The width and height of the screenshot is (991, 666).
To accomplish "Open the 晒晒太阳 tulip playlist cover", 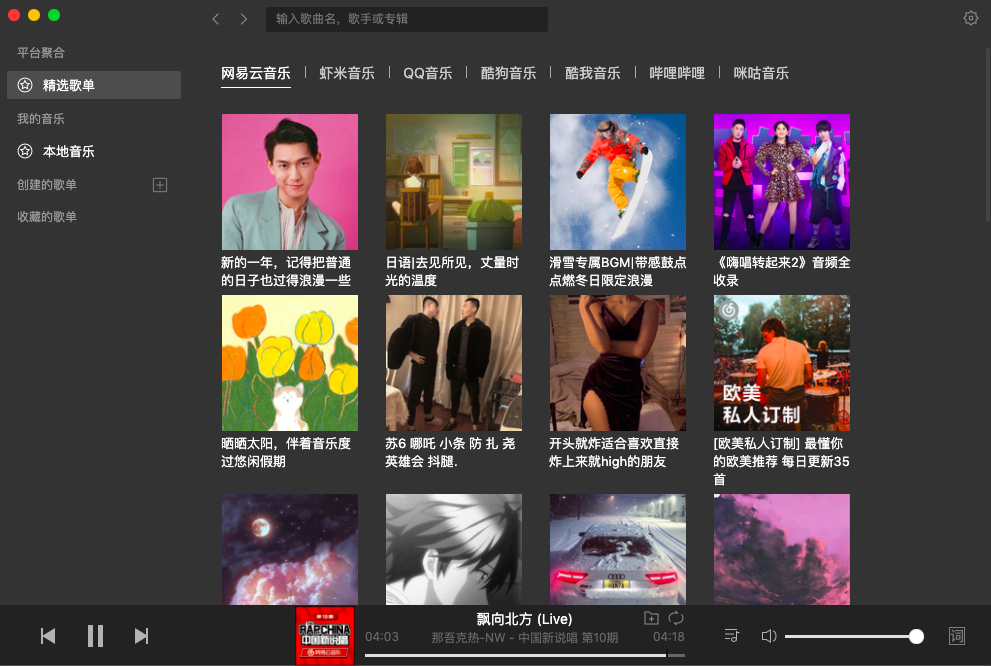I will [290, 363].
